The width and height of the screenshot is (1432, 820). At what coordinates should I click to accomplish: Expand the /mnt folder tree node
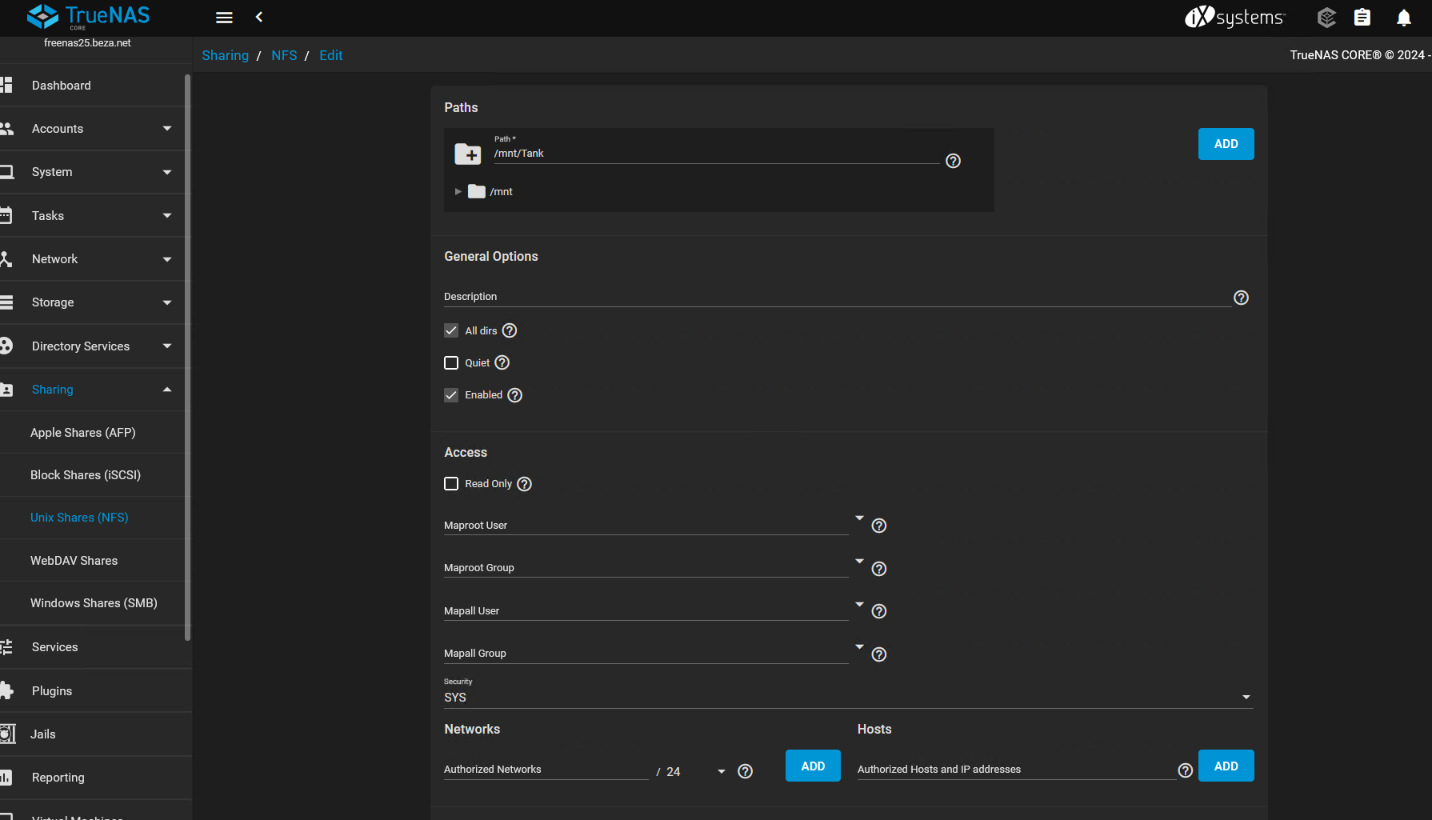tap(459, 191)
